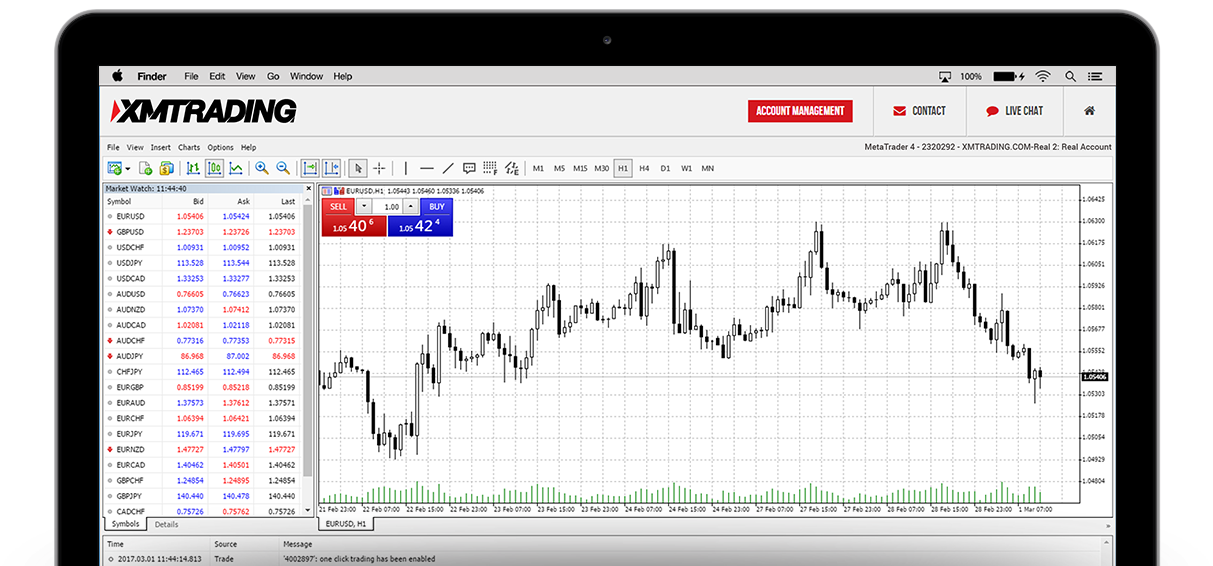Screen dimensions: 1213x566
Task: Select the GBPUSD row in Market Watch
Action: pos(203,232)
